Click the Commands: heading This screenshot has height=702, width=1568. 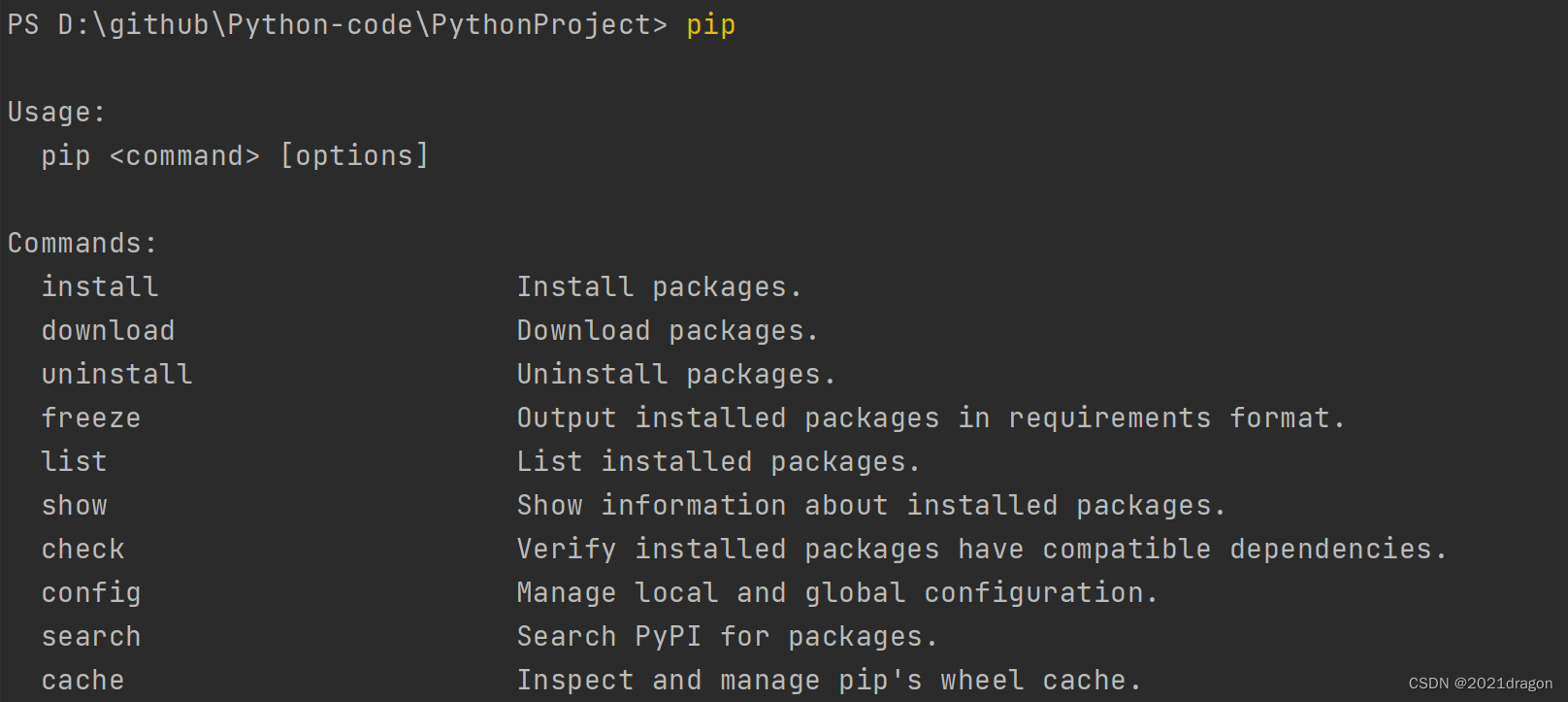(82, 243)
